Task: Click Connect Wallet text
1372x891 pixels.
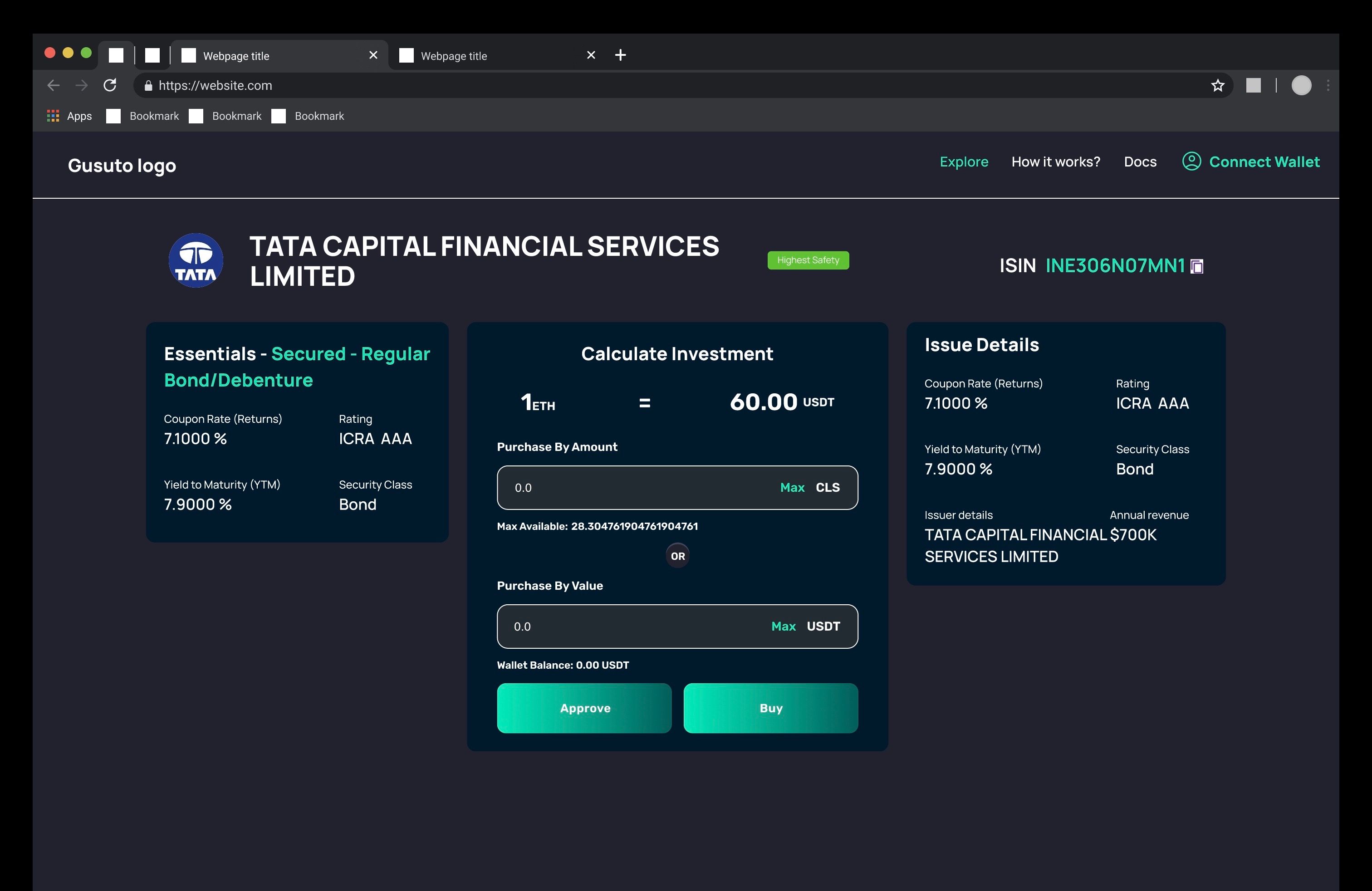Action: [x=1264, y=162]
